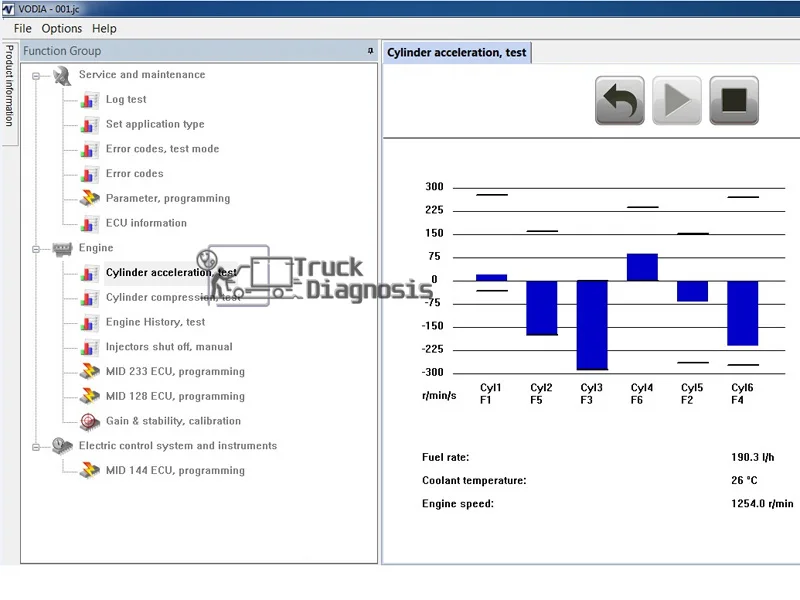The image size is (800, 600).
Task: Click the Error codes chart icon
Action: 89,174
